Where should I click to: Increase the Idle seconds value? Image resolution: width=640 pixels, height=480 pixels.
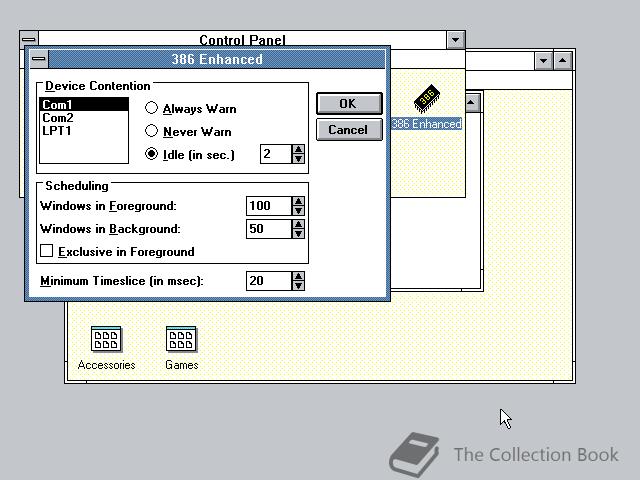298,149
